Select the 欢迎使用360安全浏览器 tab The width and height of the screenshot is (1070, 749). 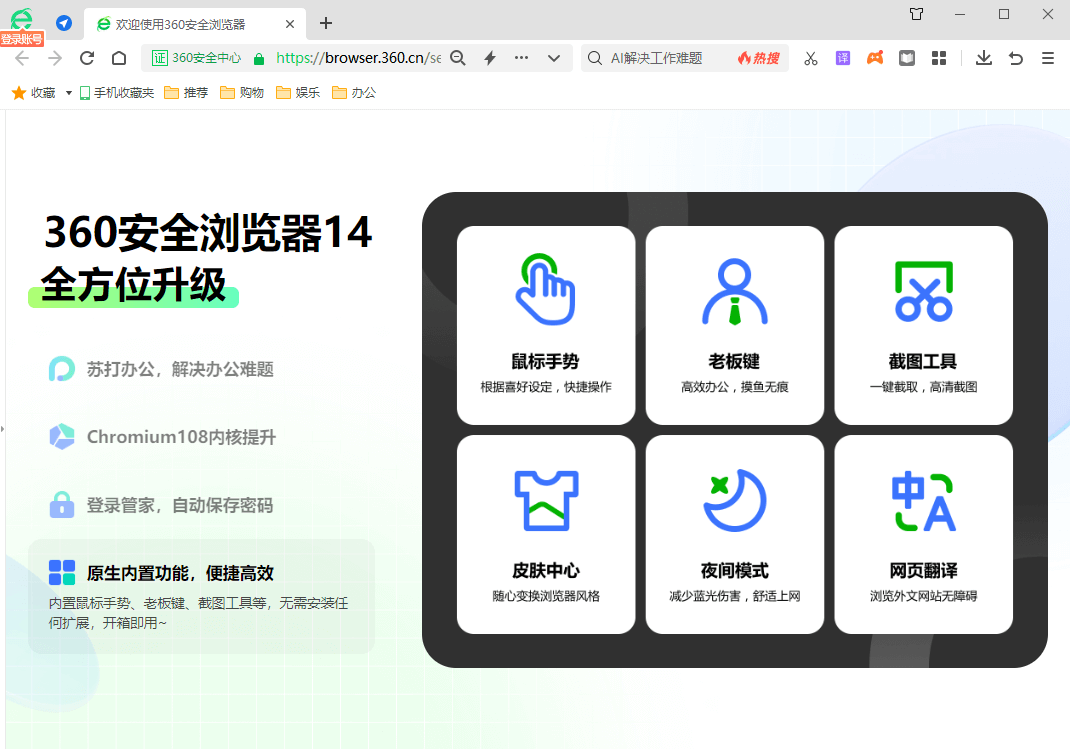(x=194, y=24)
